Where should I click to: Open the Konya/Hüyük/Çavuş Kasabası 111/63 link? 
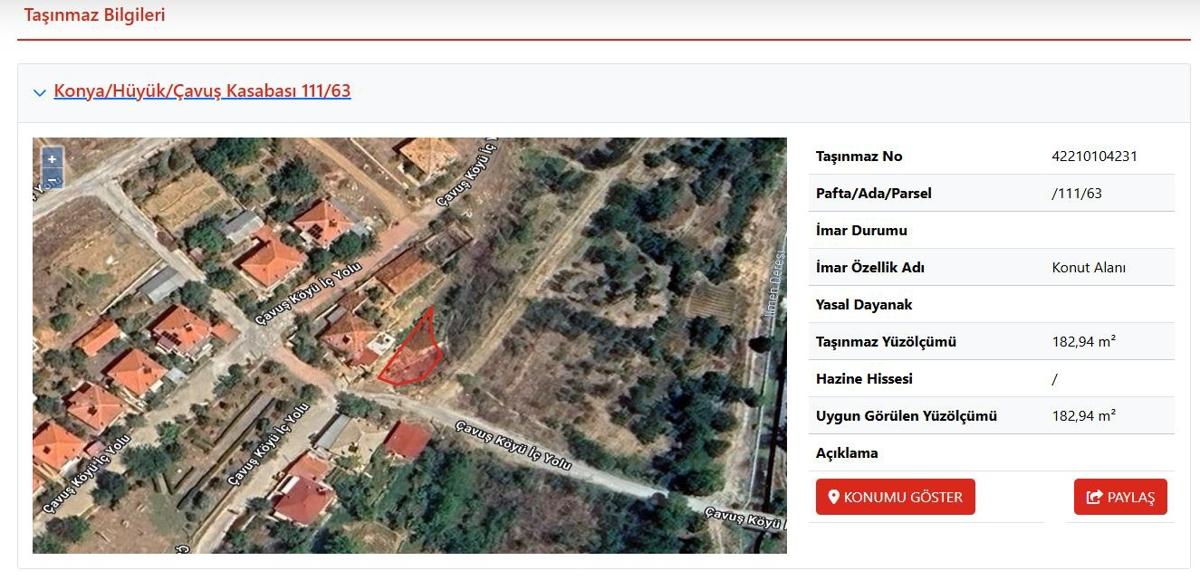[202, 91]
